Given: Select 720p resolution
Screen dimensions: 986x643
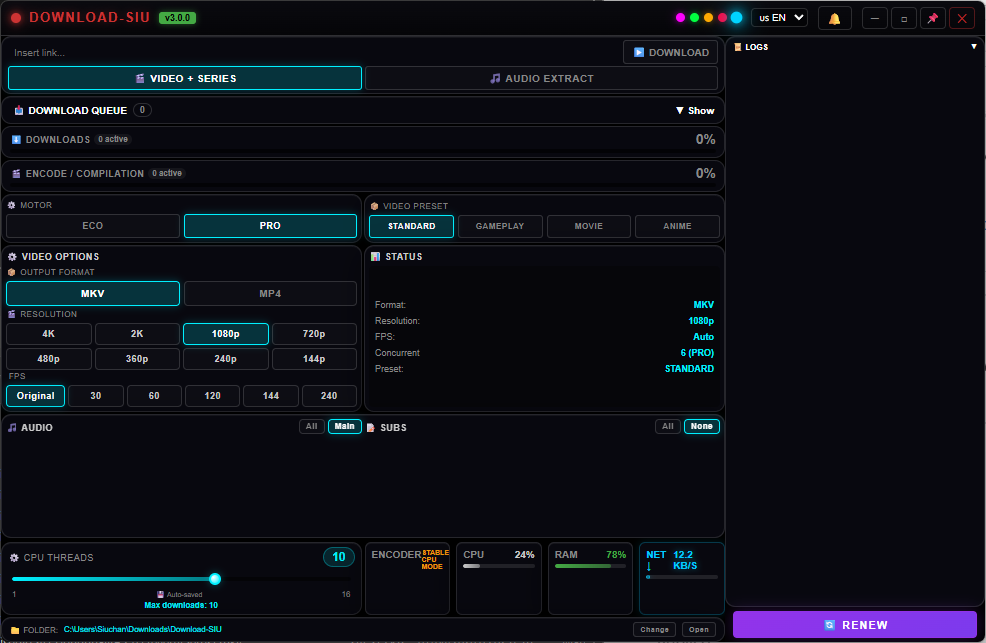Looking at the screenshot, I should [x=314, y=334].
